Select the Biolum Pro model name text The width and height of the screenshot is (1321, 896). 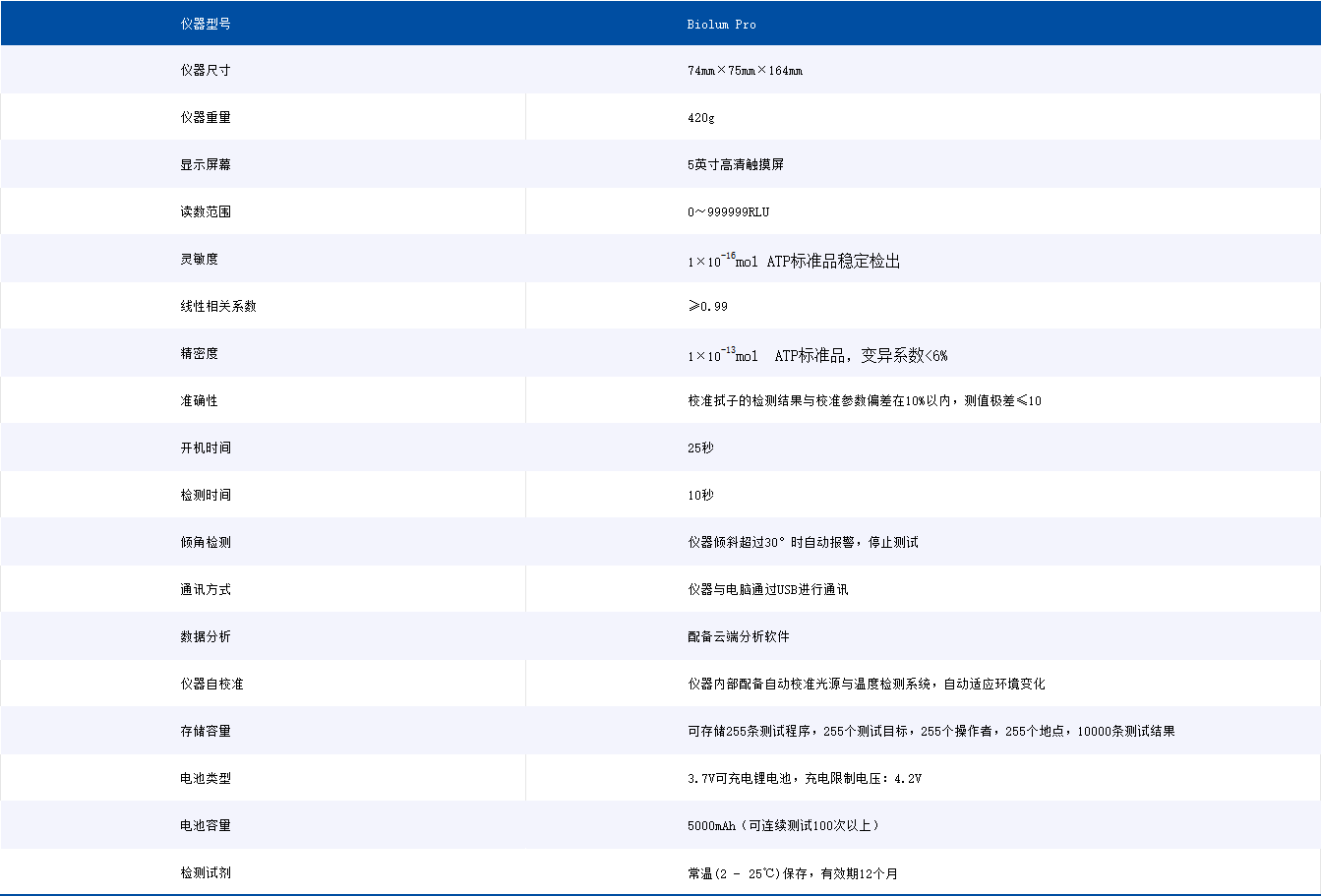click(723, 24)
